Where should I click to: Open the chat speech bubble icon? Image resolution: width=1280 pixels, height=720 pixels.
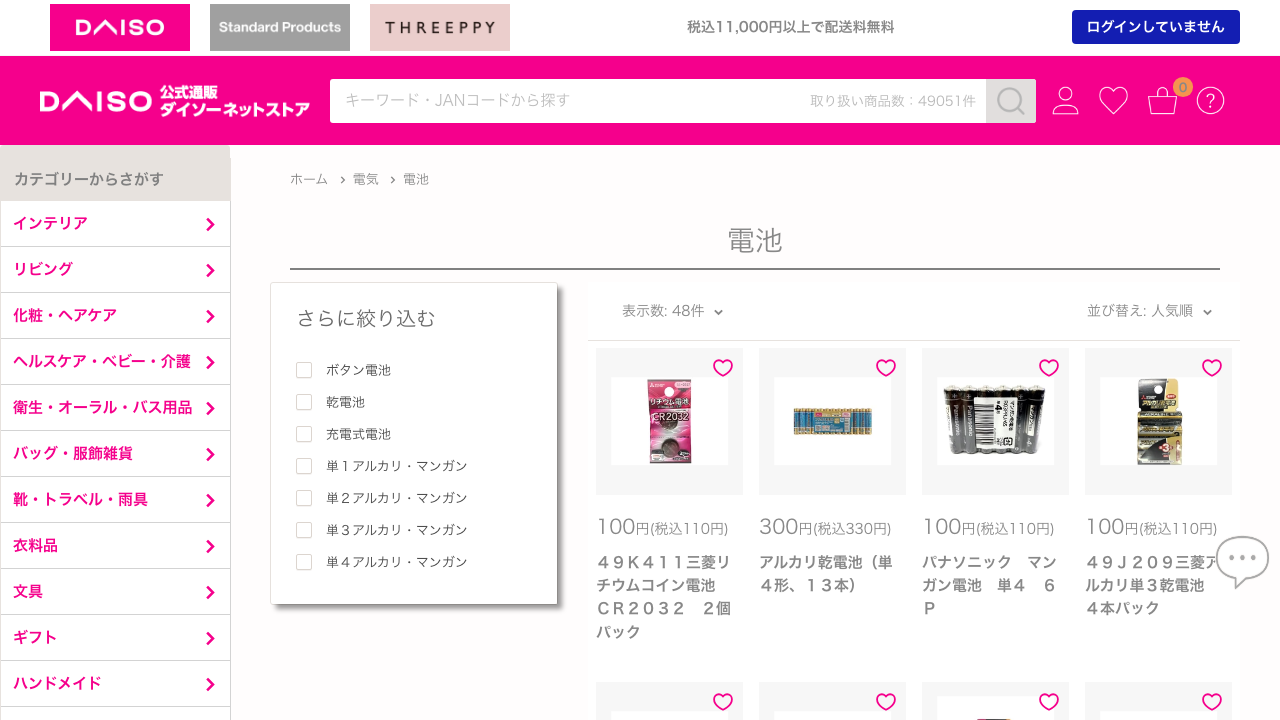tap(1242, 562)
